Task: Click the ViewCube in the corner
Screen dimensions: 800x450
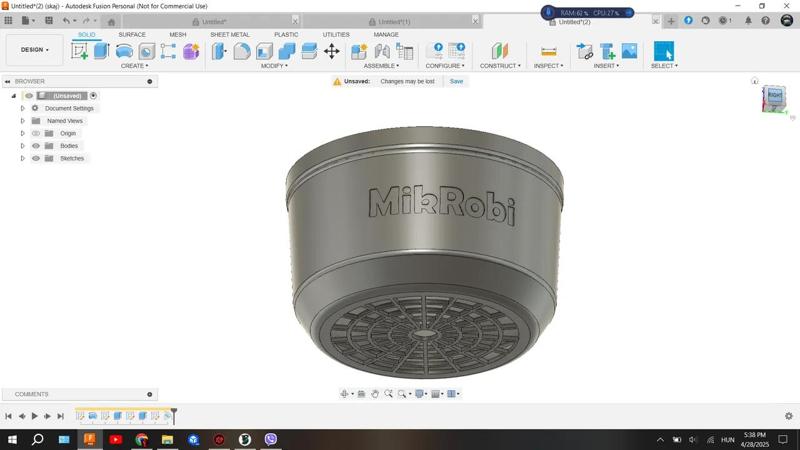Action: point(774,98)
